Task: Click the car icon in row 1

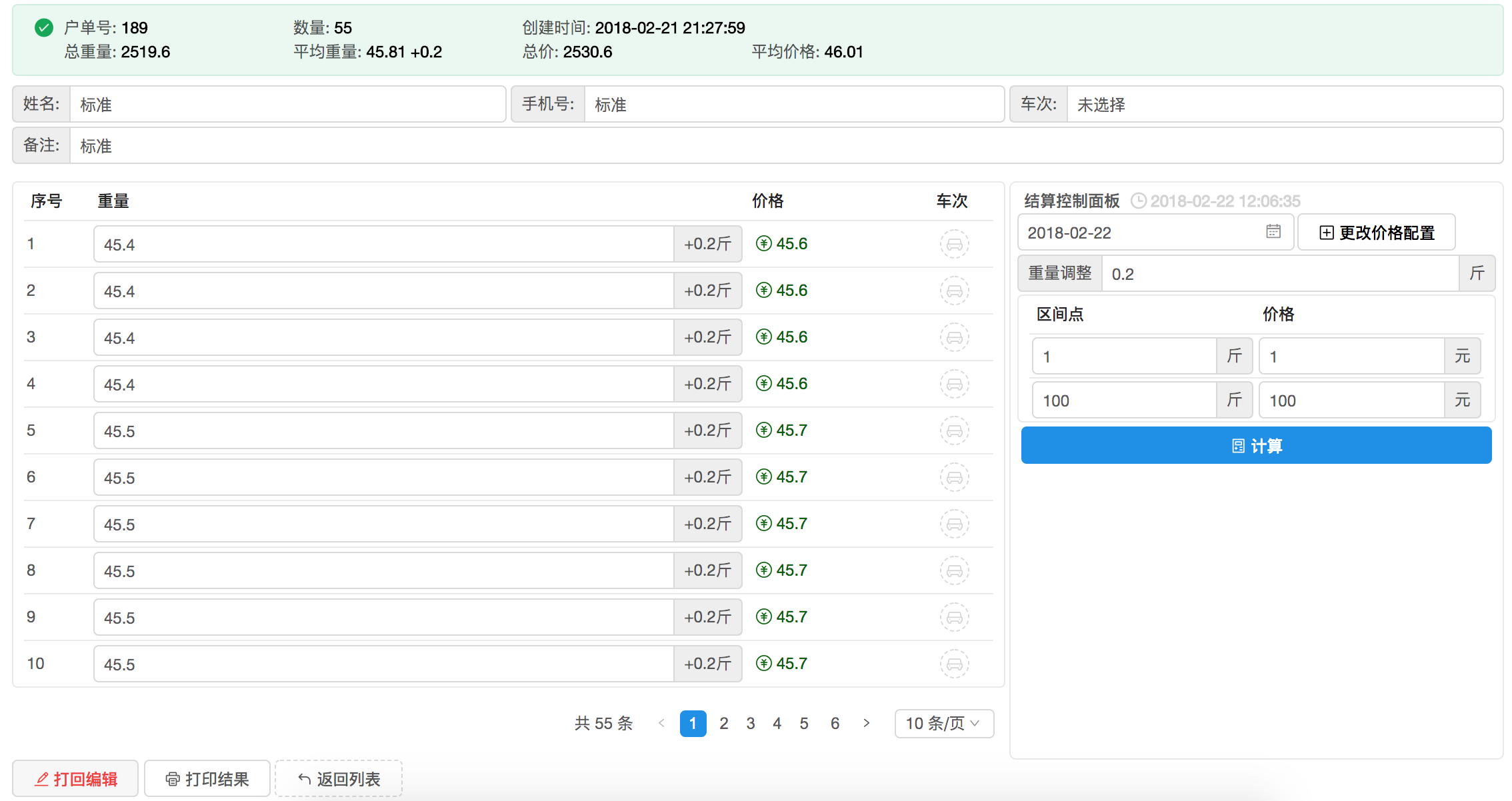Action: [954, 244]
